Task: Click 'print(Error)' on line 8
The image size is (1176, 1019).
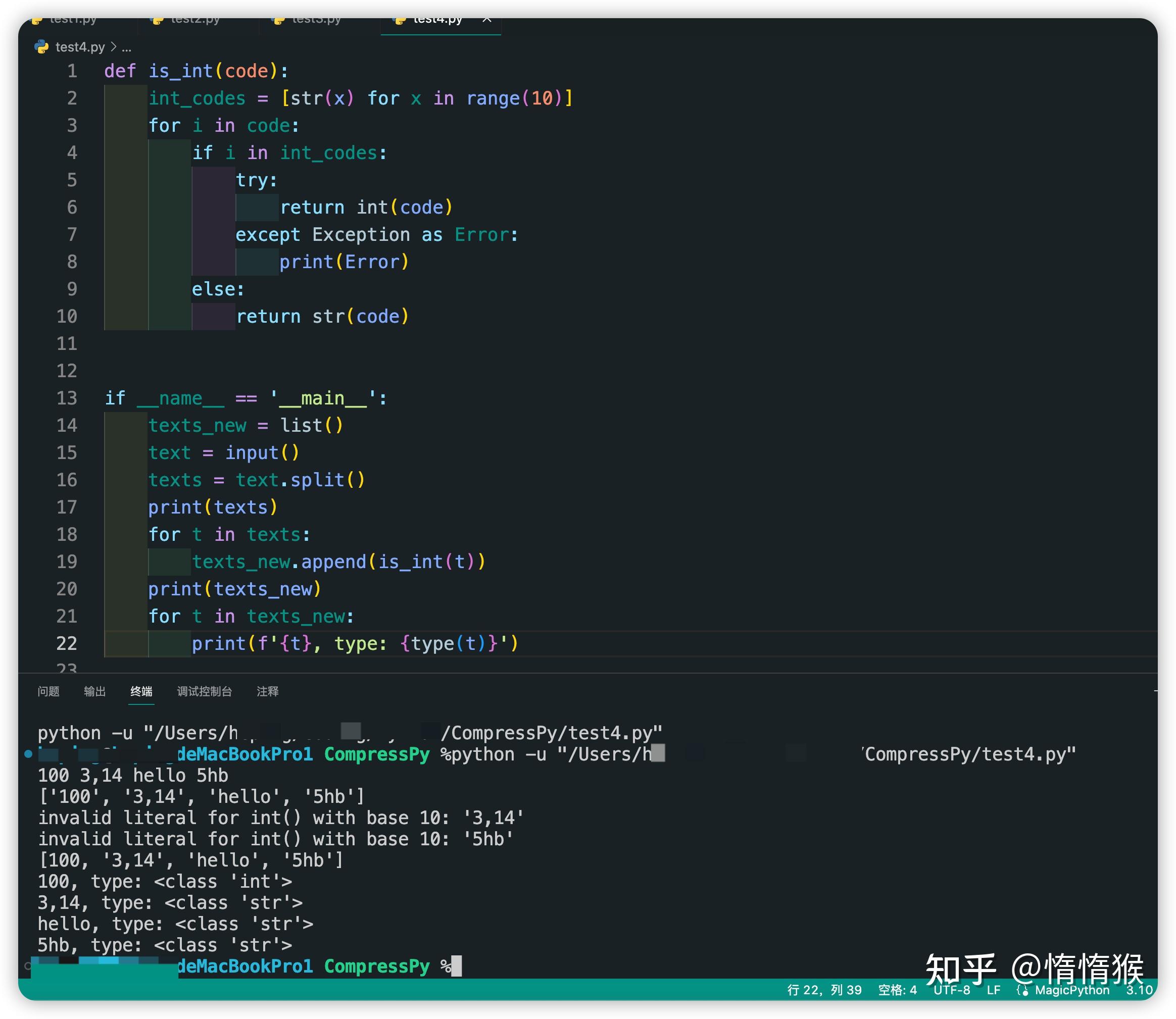Action: coord(344,262)
